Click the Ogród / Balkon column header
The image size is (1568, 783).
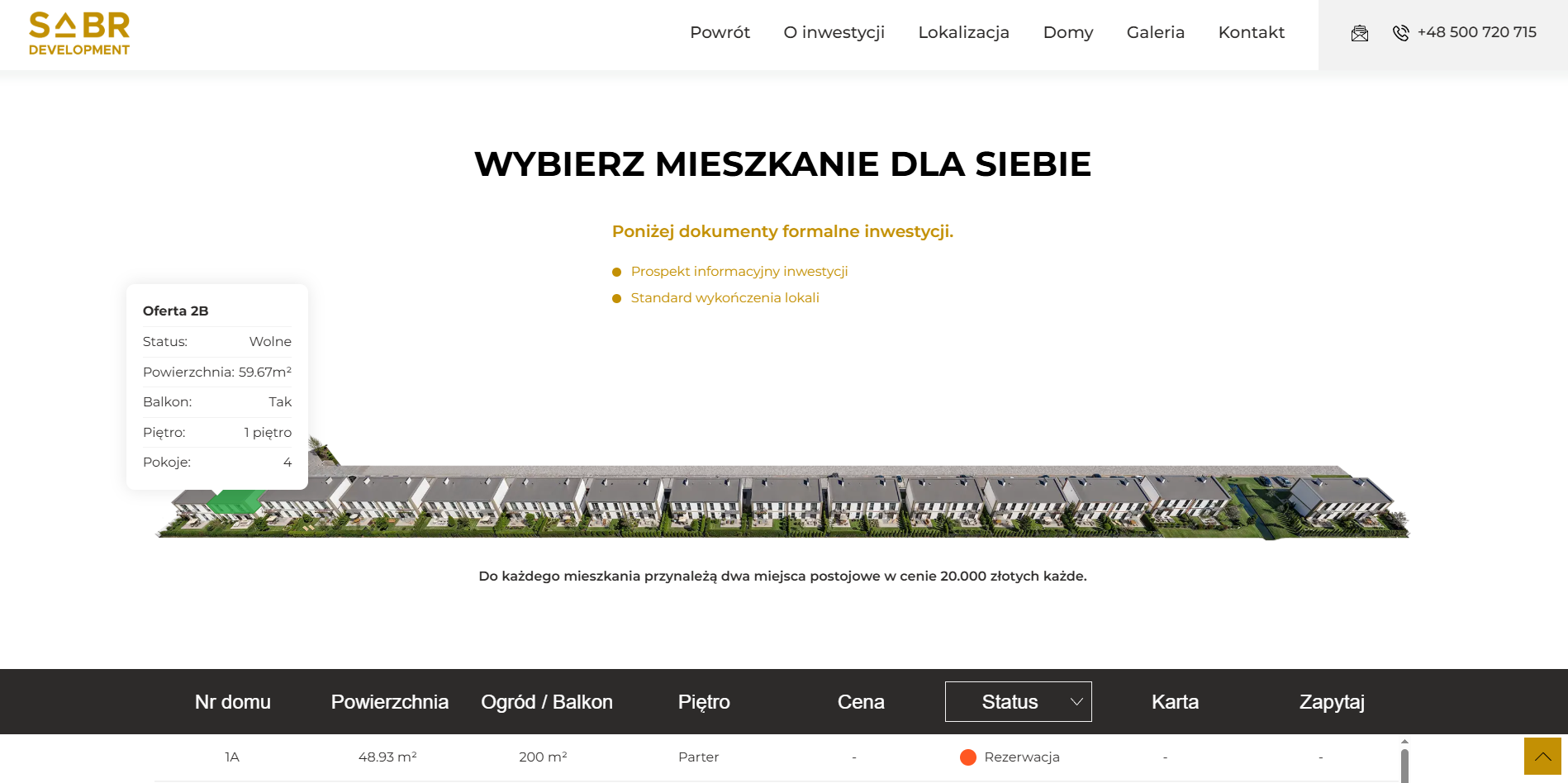[x=547, y=702]
